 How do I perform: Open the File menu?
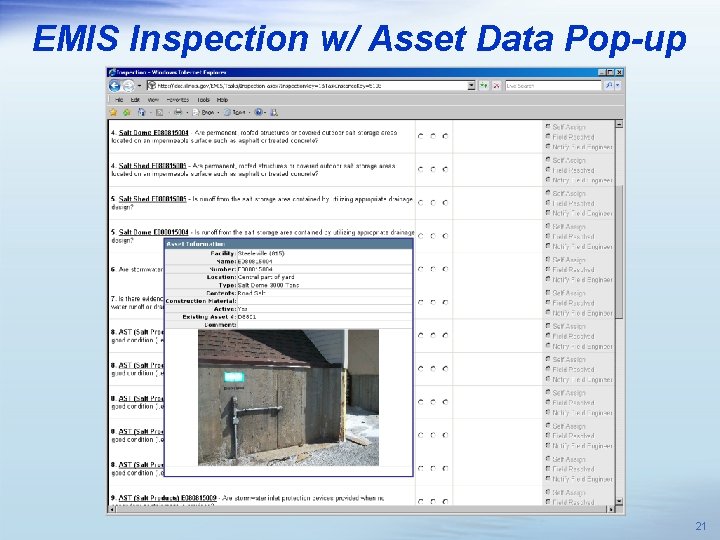coord(119,100)
